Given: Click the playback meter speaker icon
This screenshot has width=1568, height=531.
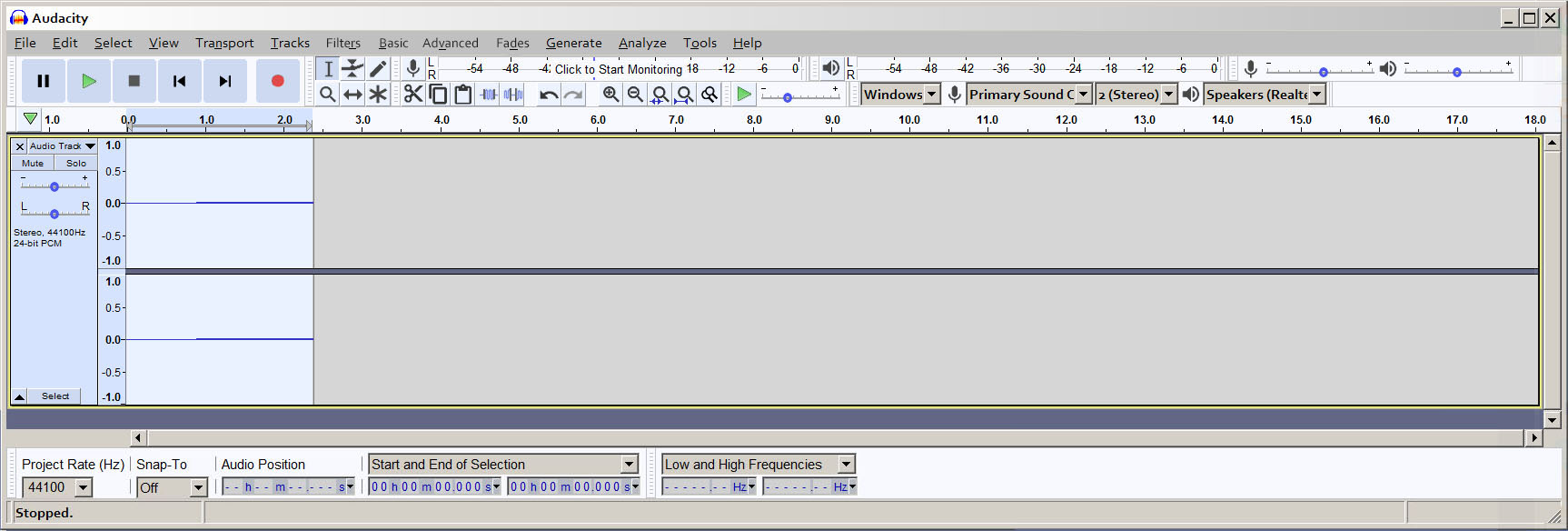Looking at the screenshot, I should (x=830, y=68).
